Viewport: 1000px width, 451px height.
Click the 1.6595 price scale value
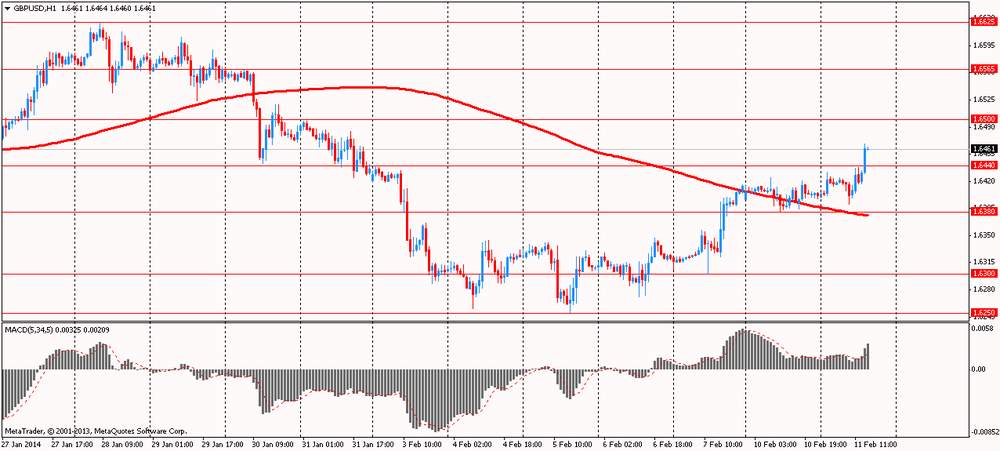pyautogui.click(x=983, y=45)
